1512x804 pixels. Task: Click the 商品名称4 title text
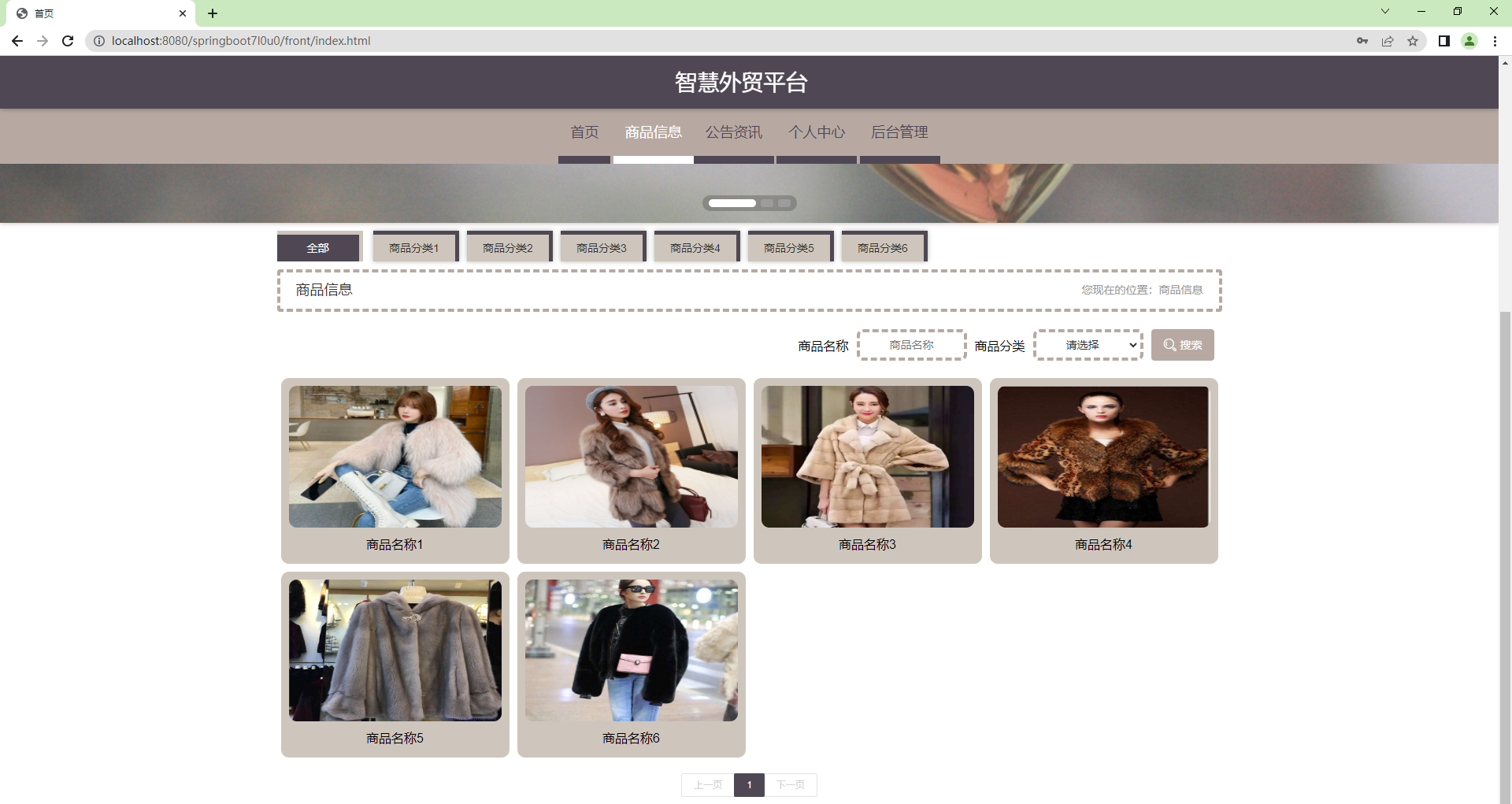(1104, 545)
